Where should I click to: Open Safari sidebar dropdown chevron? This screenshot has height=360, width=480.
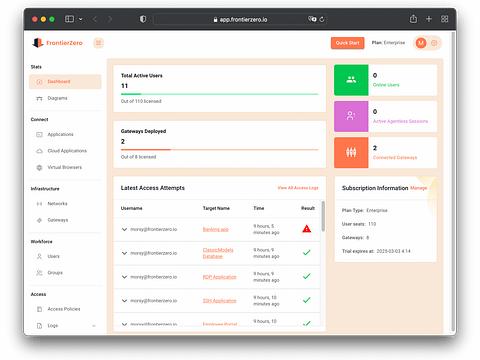[80, 19]
